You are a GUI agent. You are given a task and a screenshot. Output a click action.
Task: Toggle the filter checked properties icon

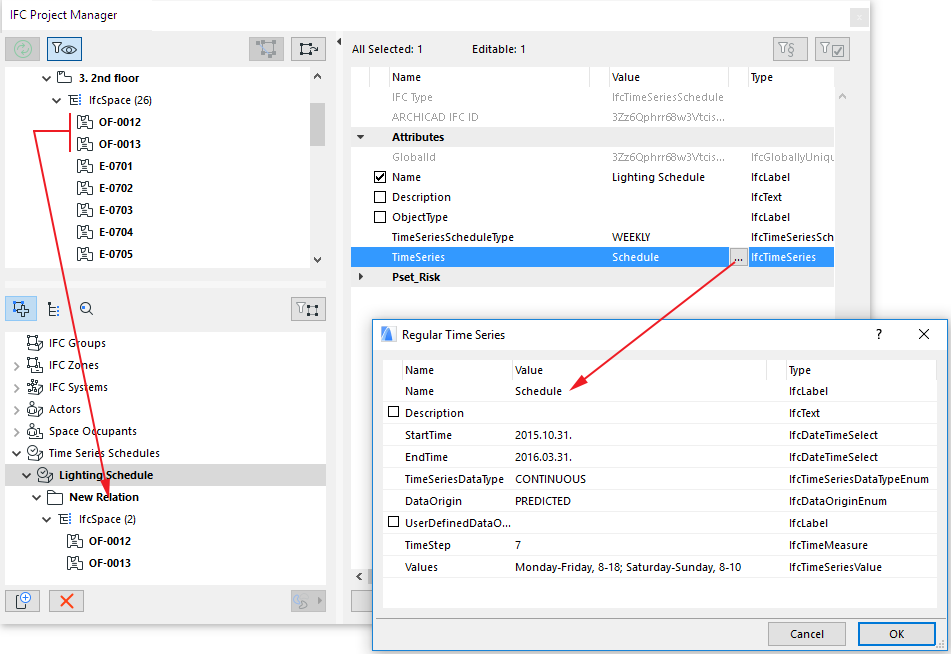832,49
